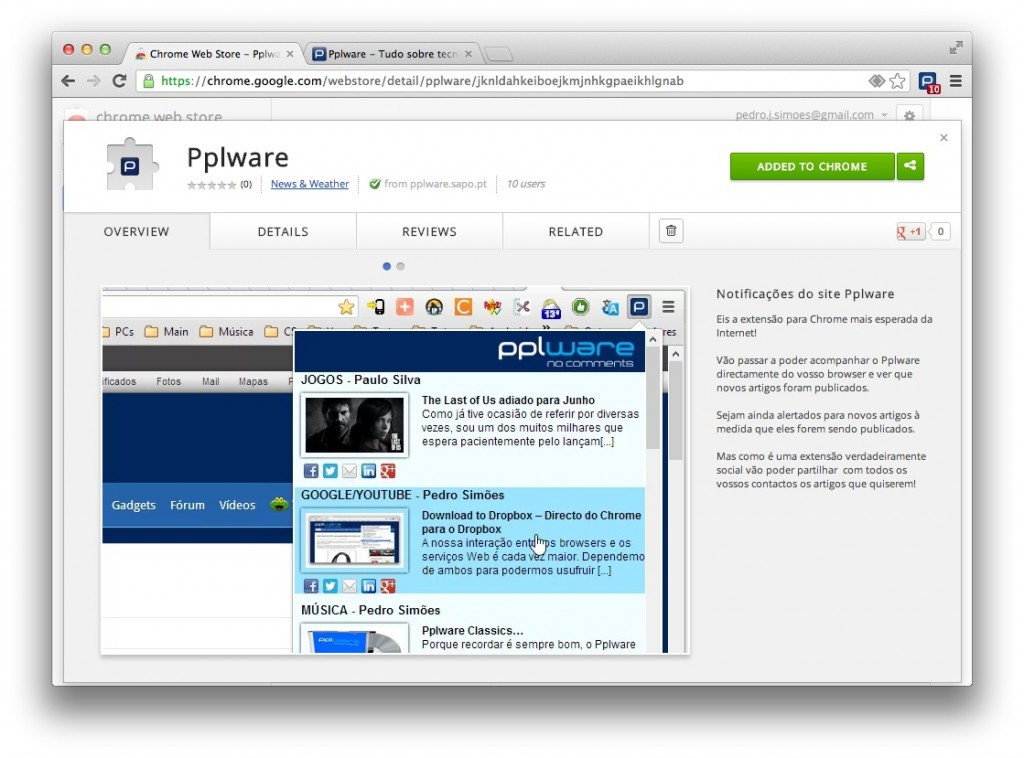Click the trash can icon beside the Related tab
Image resolution: width=1024 pixels, height=758 pixels.
pos(670,230)
